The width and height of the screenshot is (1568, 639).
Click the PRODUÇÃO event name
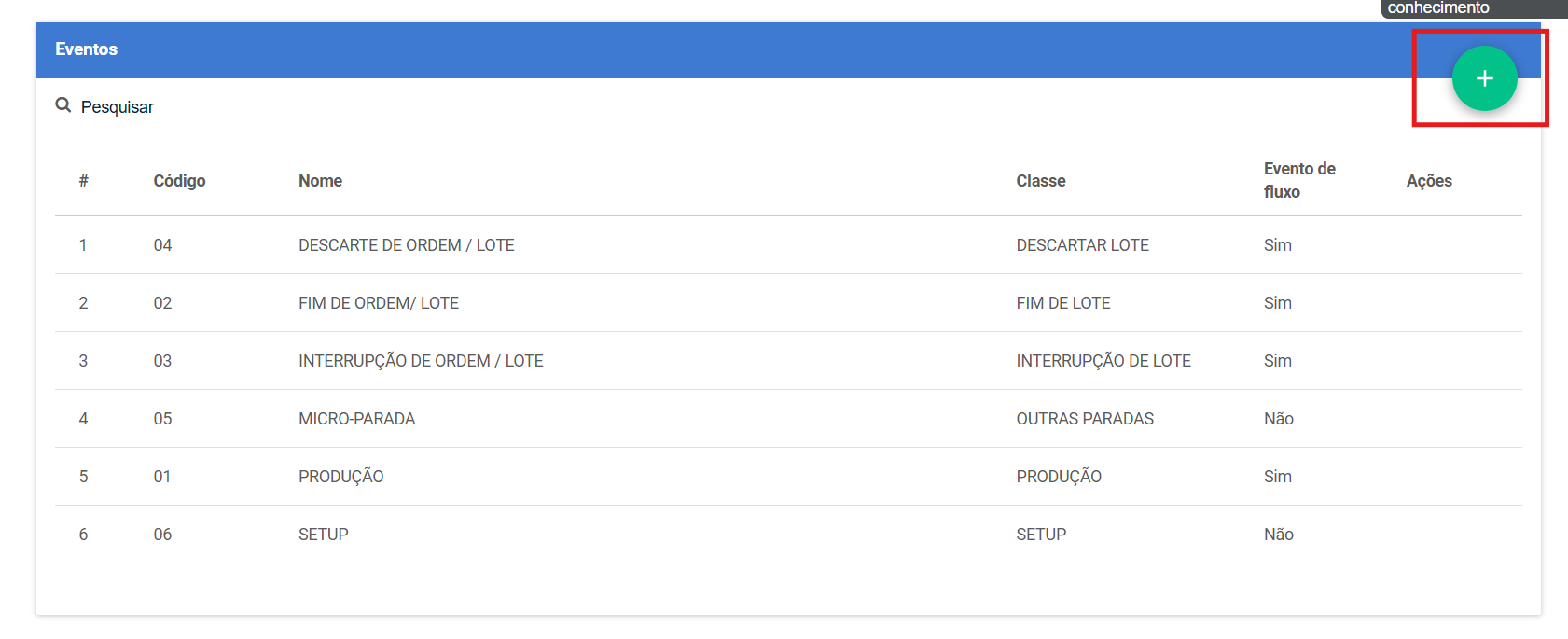[x=341, y=477]
